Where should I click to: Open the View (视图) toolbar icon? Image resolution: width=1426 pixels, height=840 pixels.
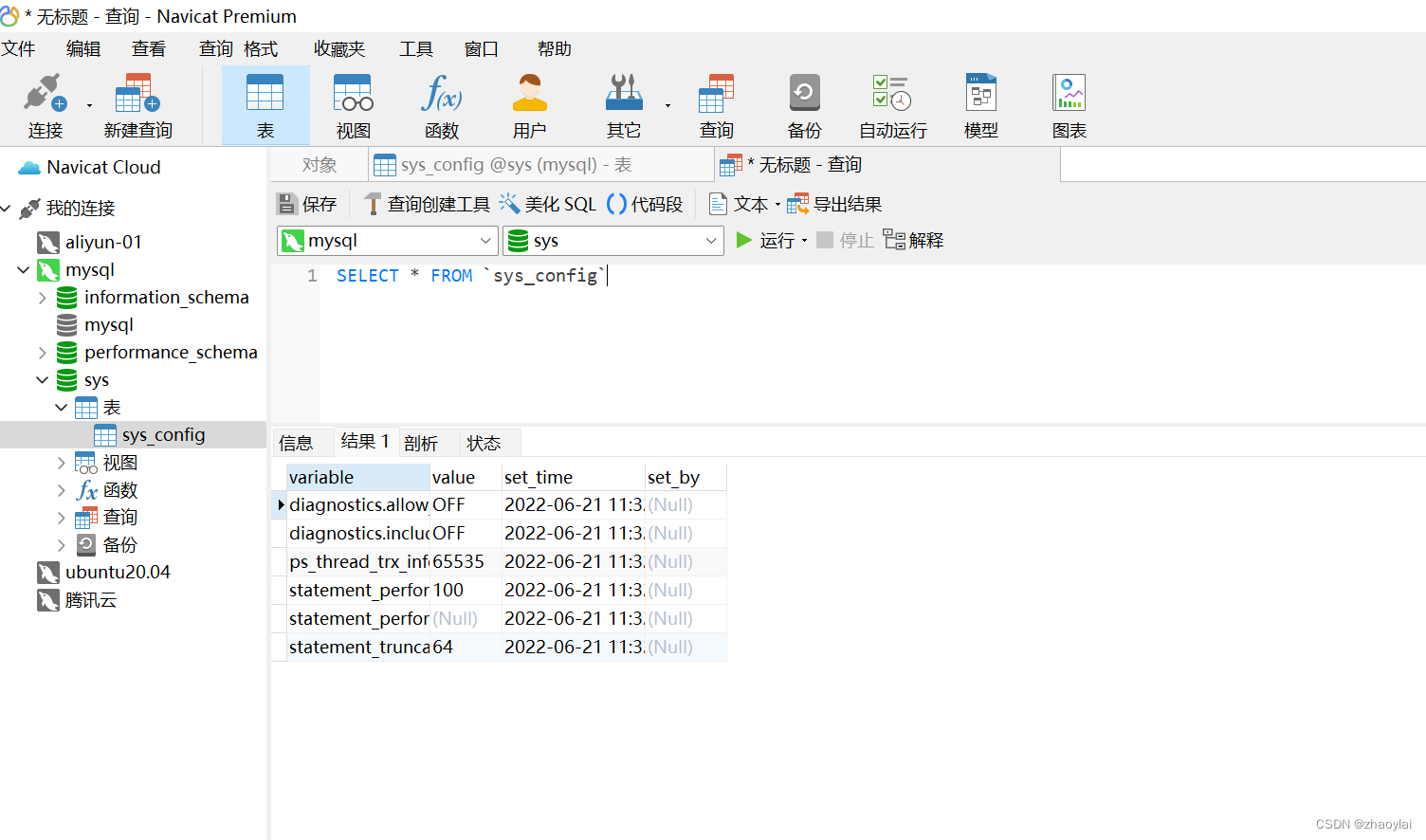pos(353,105)
